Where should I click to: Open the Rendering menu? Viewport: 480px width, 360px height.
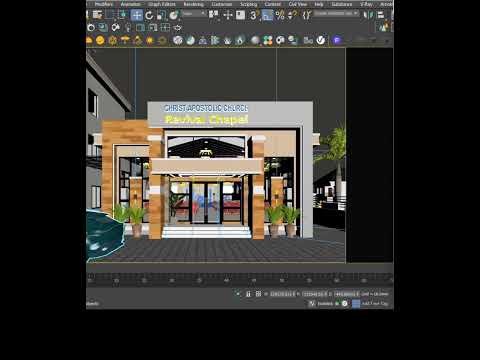point(193,4)
